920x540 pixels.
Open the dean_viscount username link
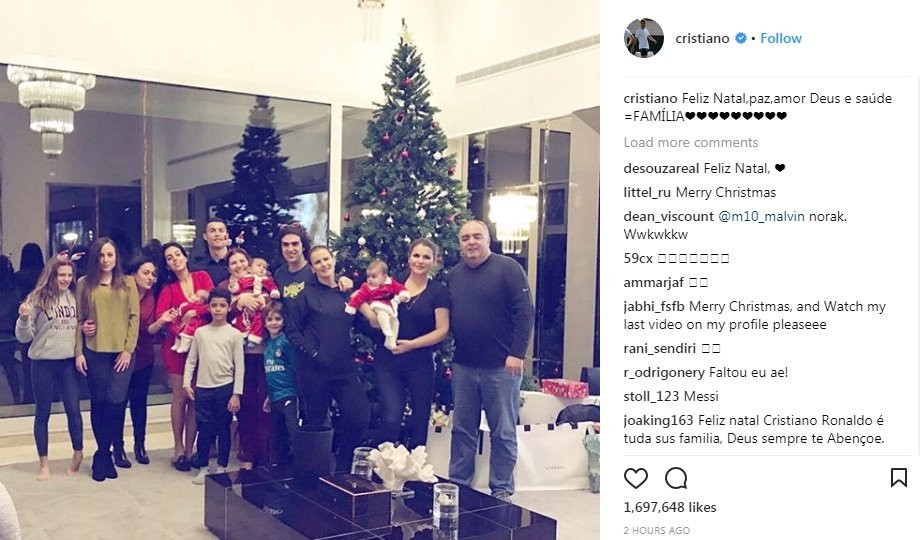coord(668,217)
